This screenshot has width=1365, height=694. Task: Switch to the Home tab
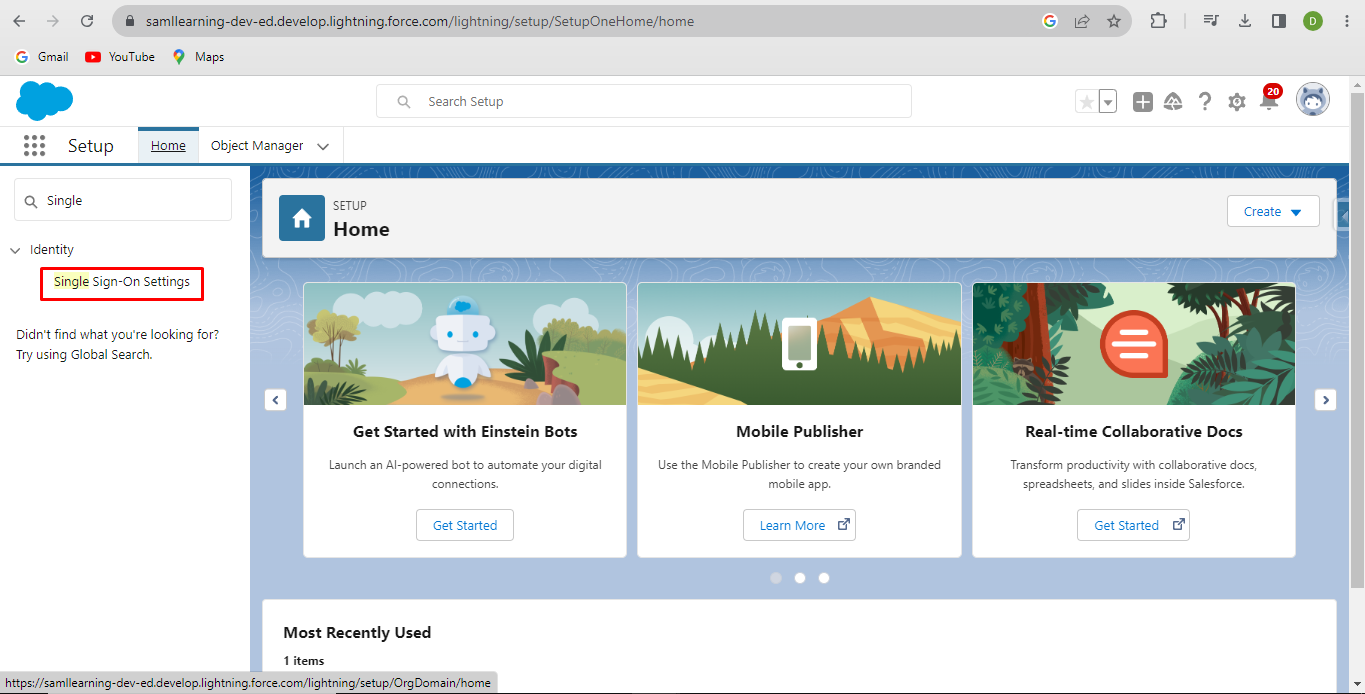point(167,145)
